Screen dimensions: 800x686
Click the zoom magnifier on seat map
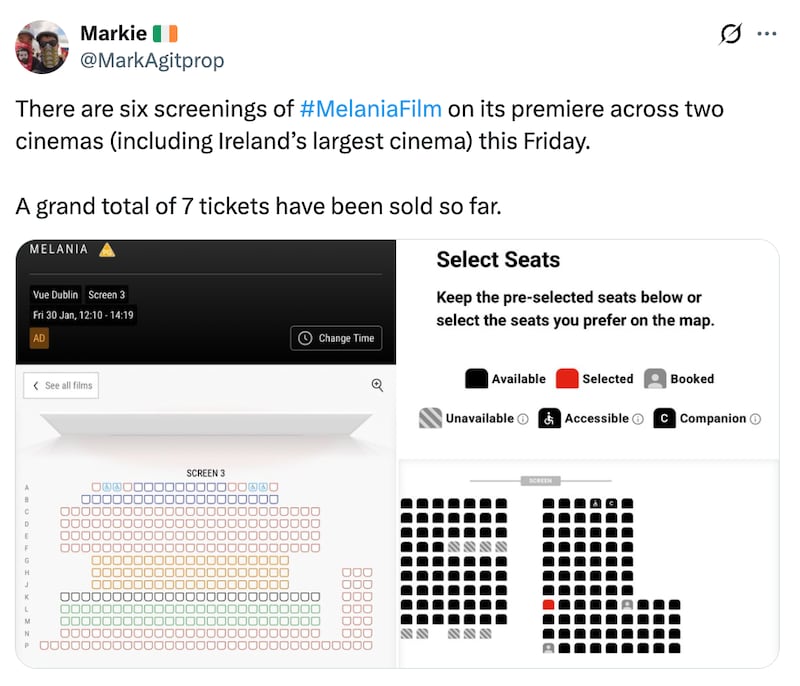(377, 385)
